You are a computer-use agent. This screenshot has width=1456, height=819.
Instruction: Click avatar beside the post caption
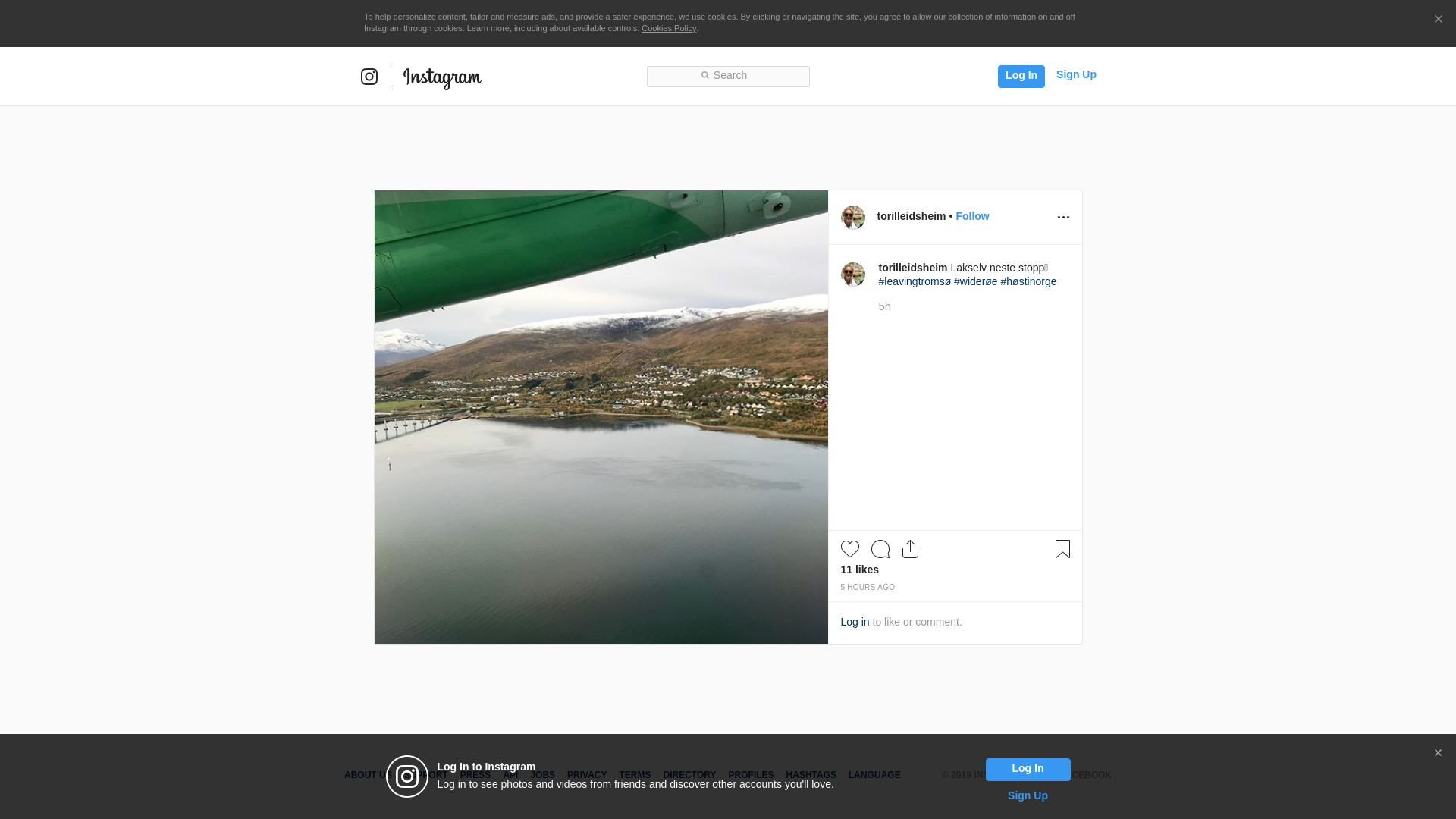(x=853, y=275)
